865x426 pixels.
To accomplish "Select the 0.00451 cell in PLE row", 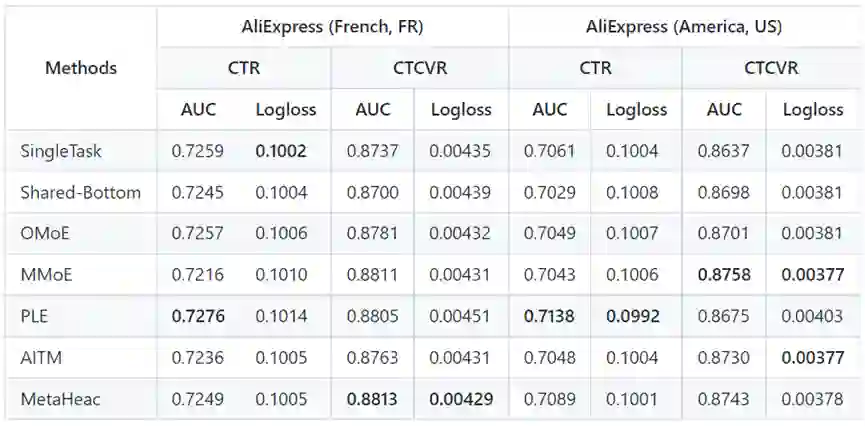I will 460,316.
